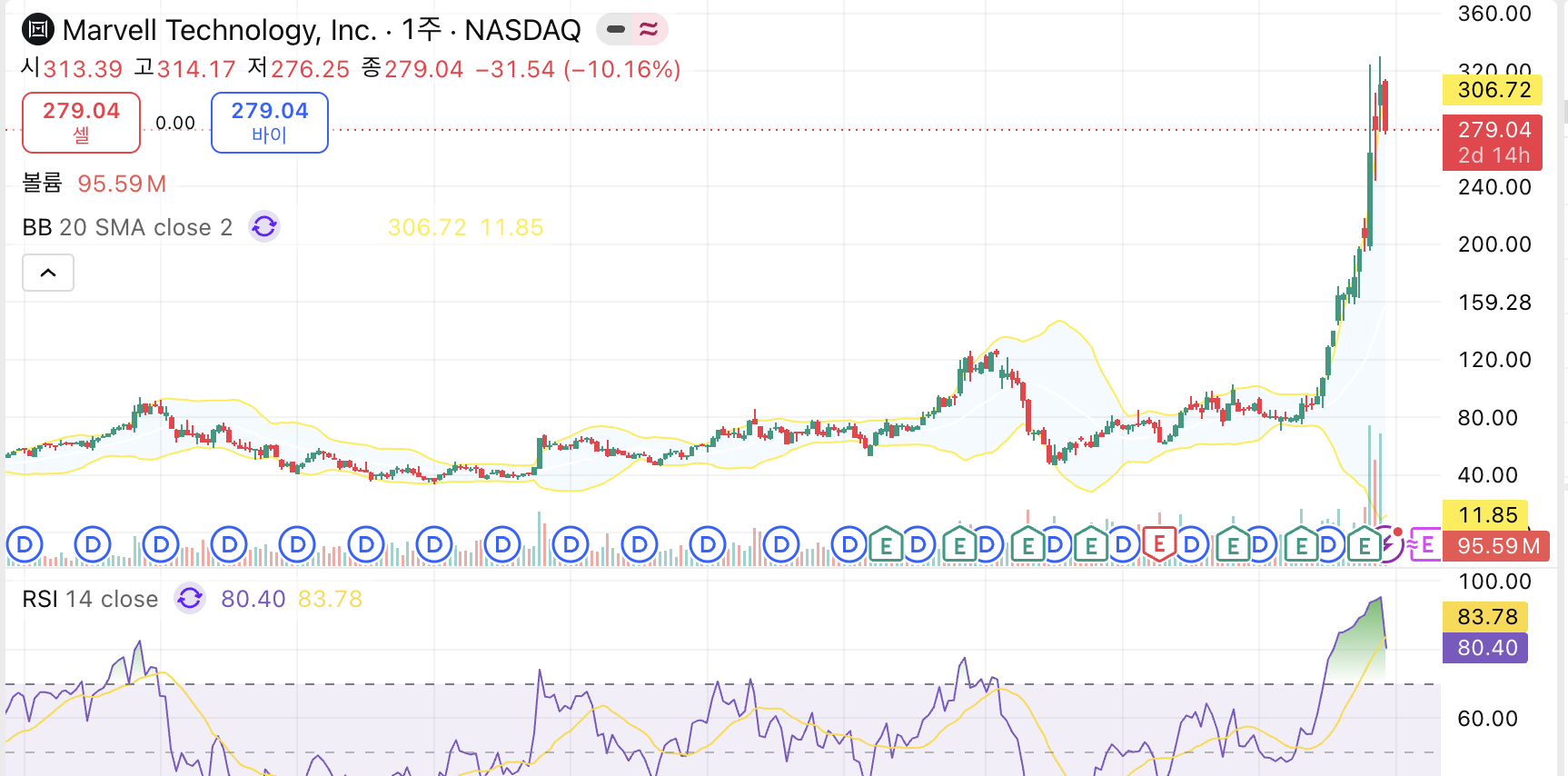Click the change value −31.54 (−10.16%)
Viewport: 1568px width, 776px height.
579,69
